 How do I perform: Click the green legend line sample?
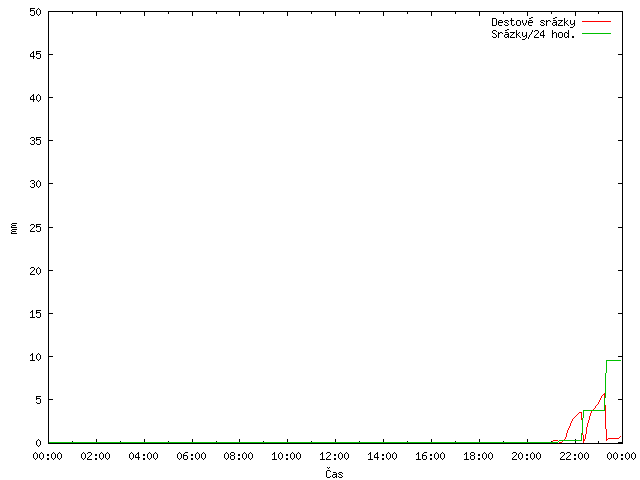tap(596, 33)
